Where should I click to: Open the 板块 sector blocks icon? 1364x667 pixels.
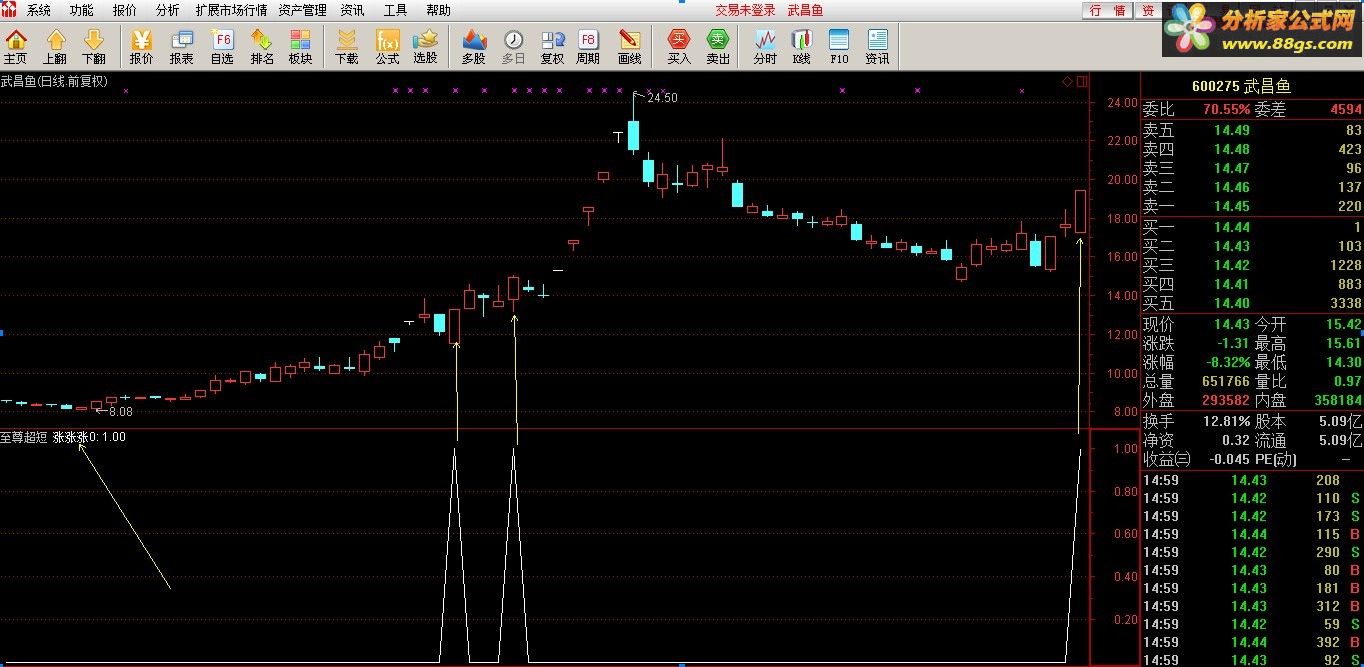(x=300, y=47)
